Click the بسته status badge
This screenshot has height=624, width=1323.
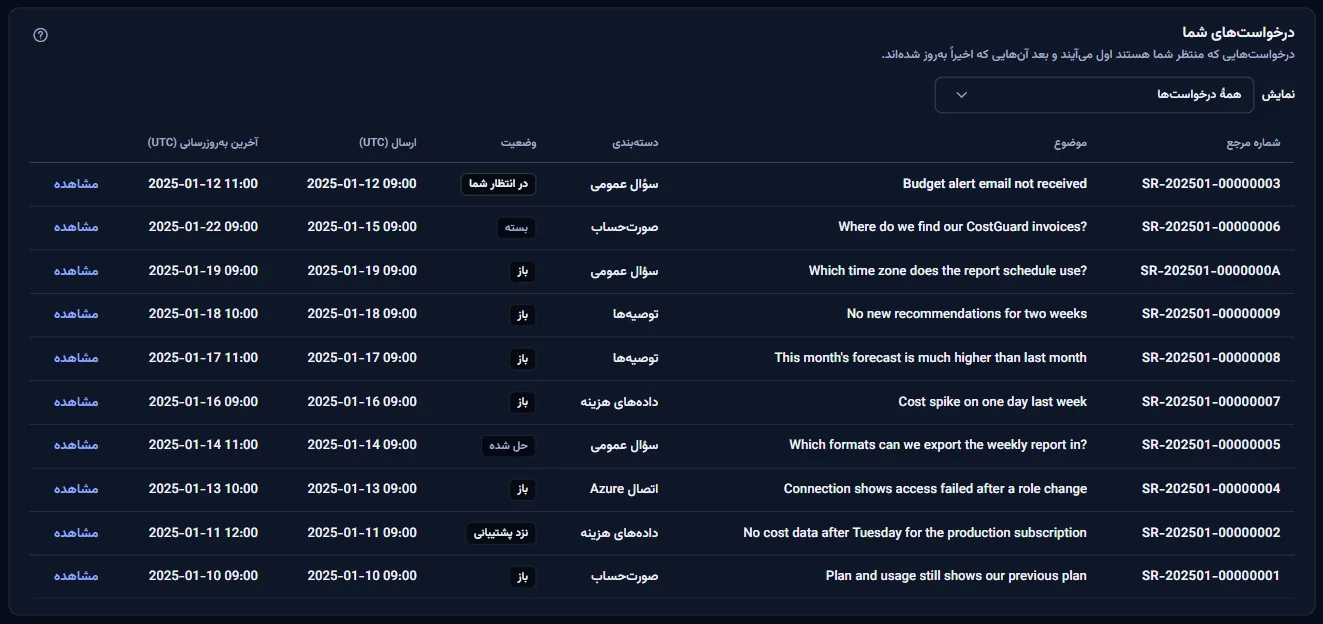(517, 227)
